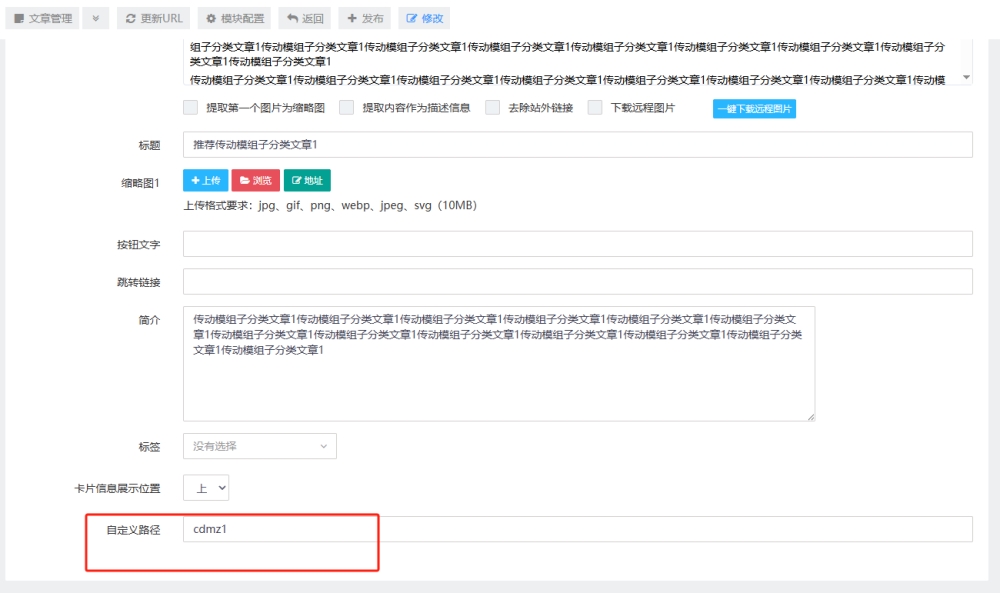Click inside the 简介 textarea

(x=499, y=364)
